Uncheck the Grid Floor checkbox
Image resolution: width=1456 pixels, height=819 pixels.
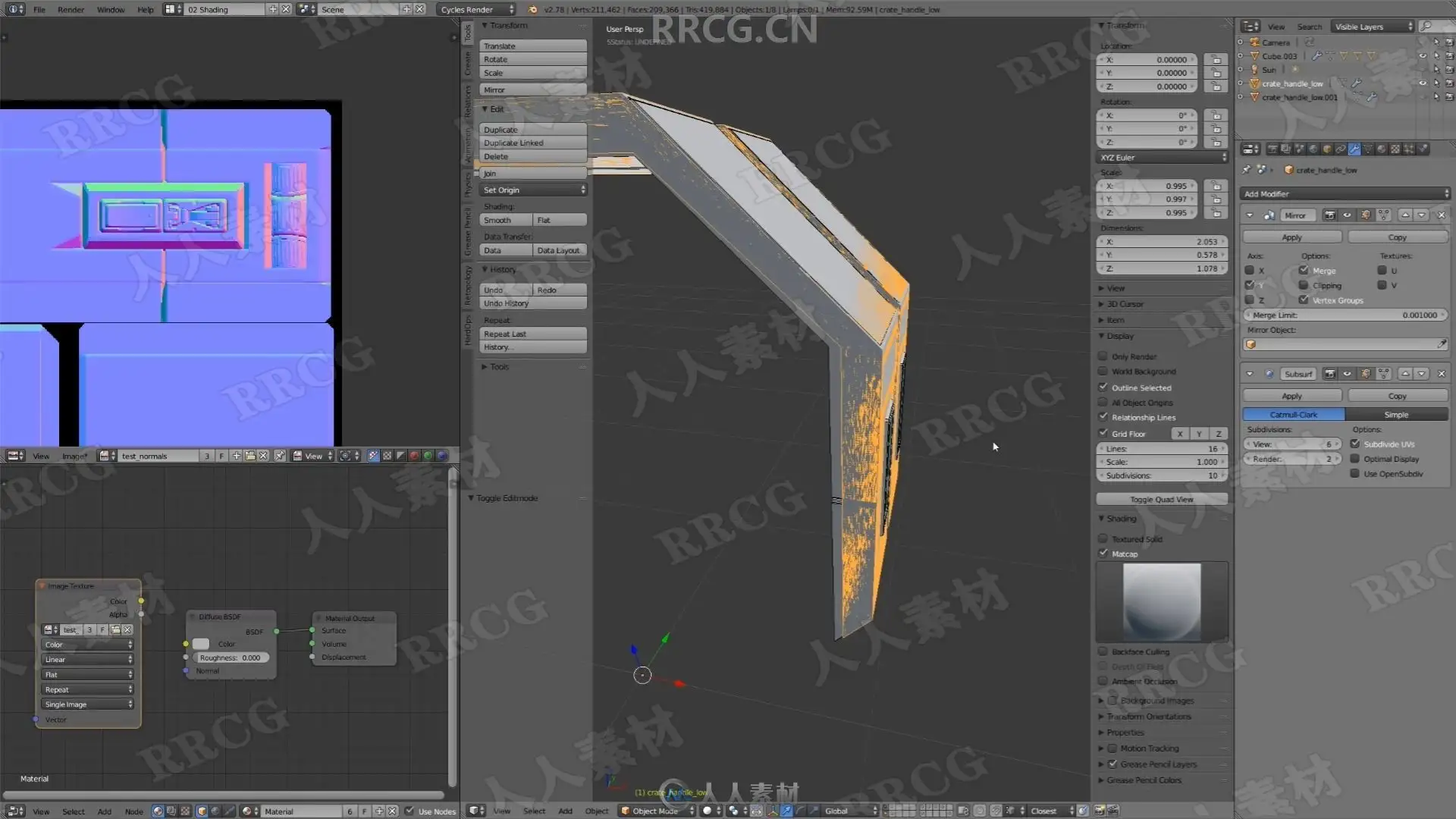click(x=1103, y=433)
